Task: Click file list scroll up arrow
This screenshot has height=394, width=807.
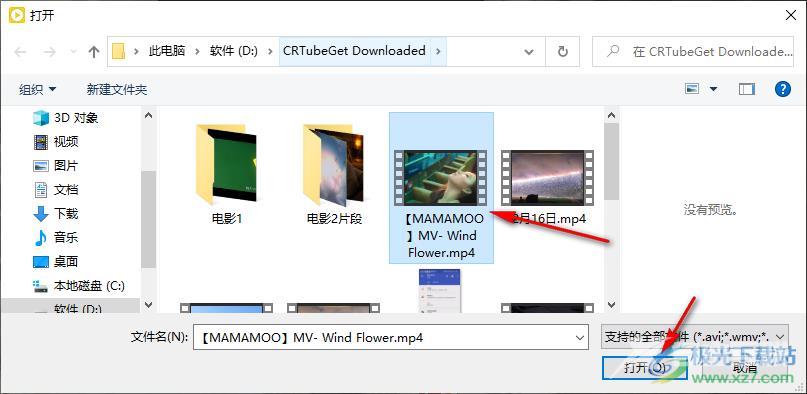Action: tap(611, 115)
